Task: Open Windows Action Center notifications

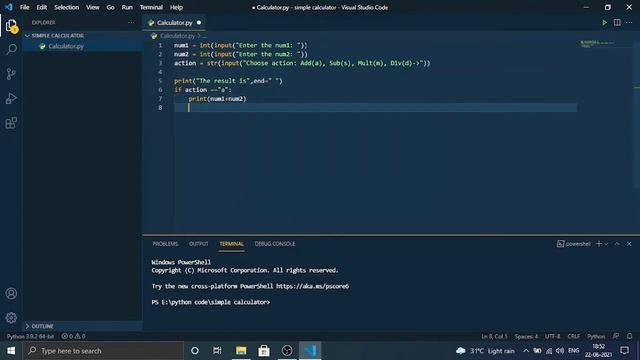Action: 624,351
